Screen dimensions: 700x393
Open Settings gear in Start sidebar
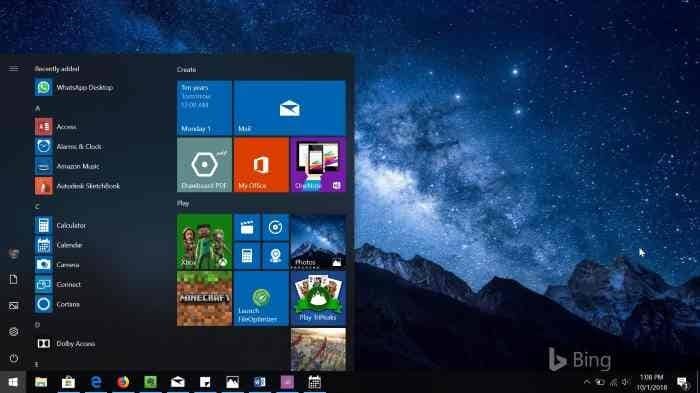tap(13, 331)
